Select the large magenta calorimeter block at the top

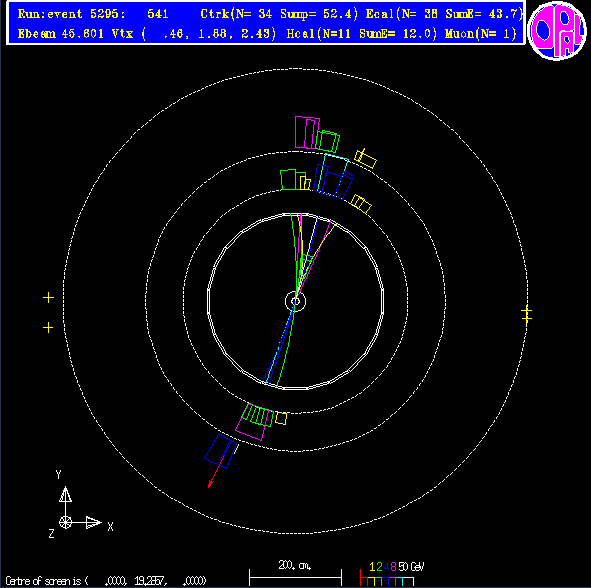[x=307, y=133]
